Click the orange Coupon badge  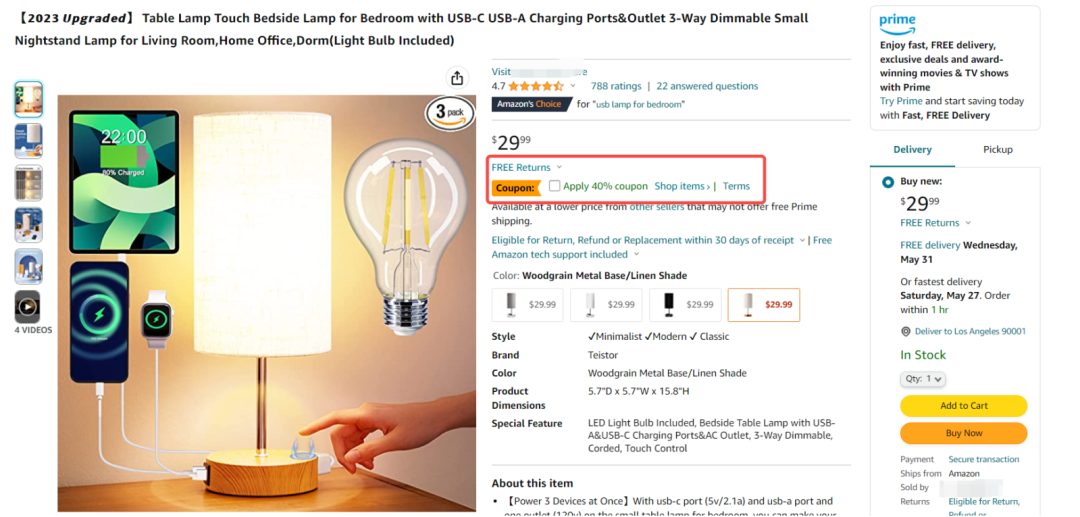(515, 187)
